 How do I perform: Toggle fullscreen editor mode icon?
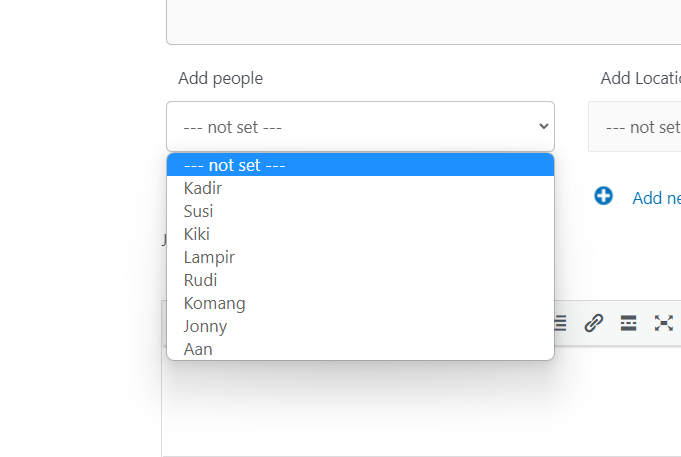click(664, 323)
